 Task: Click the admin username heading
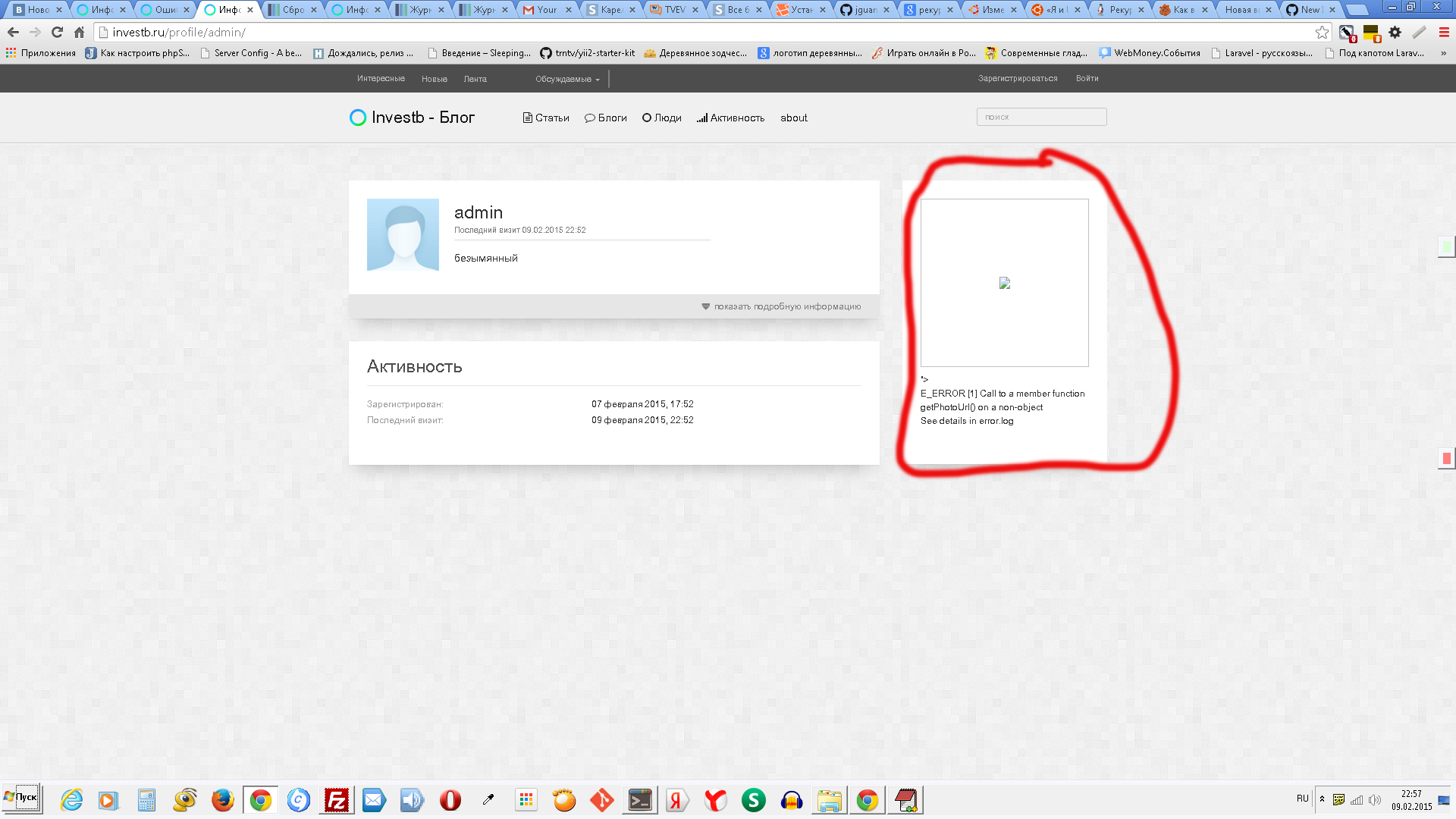(x=479, y=212)
